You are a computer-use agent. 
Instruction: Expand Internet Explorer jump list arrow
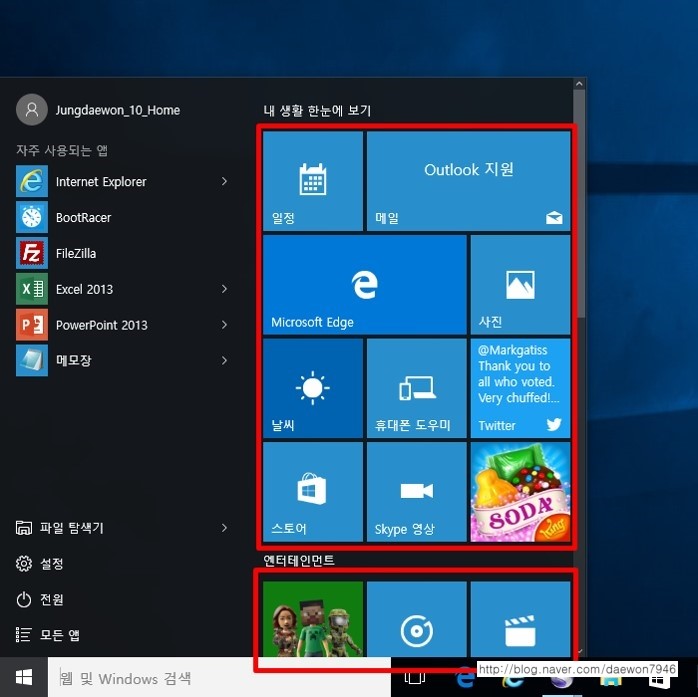[x=224, y=181]
